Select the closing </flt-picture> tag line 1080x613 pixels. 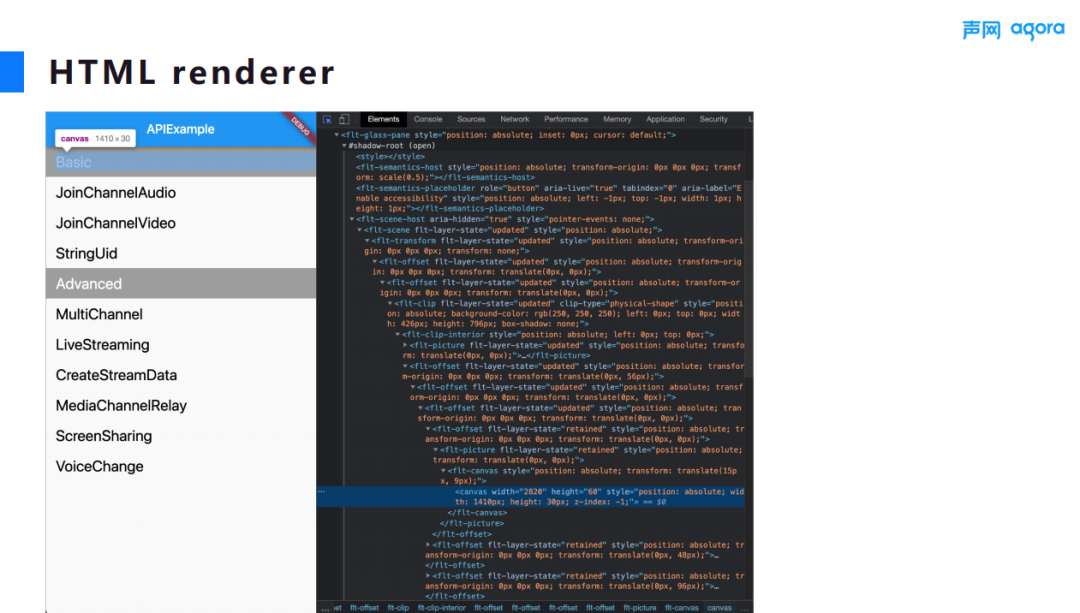(x=472, y=523)
